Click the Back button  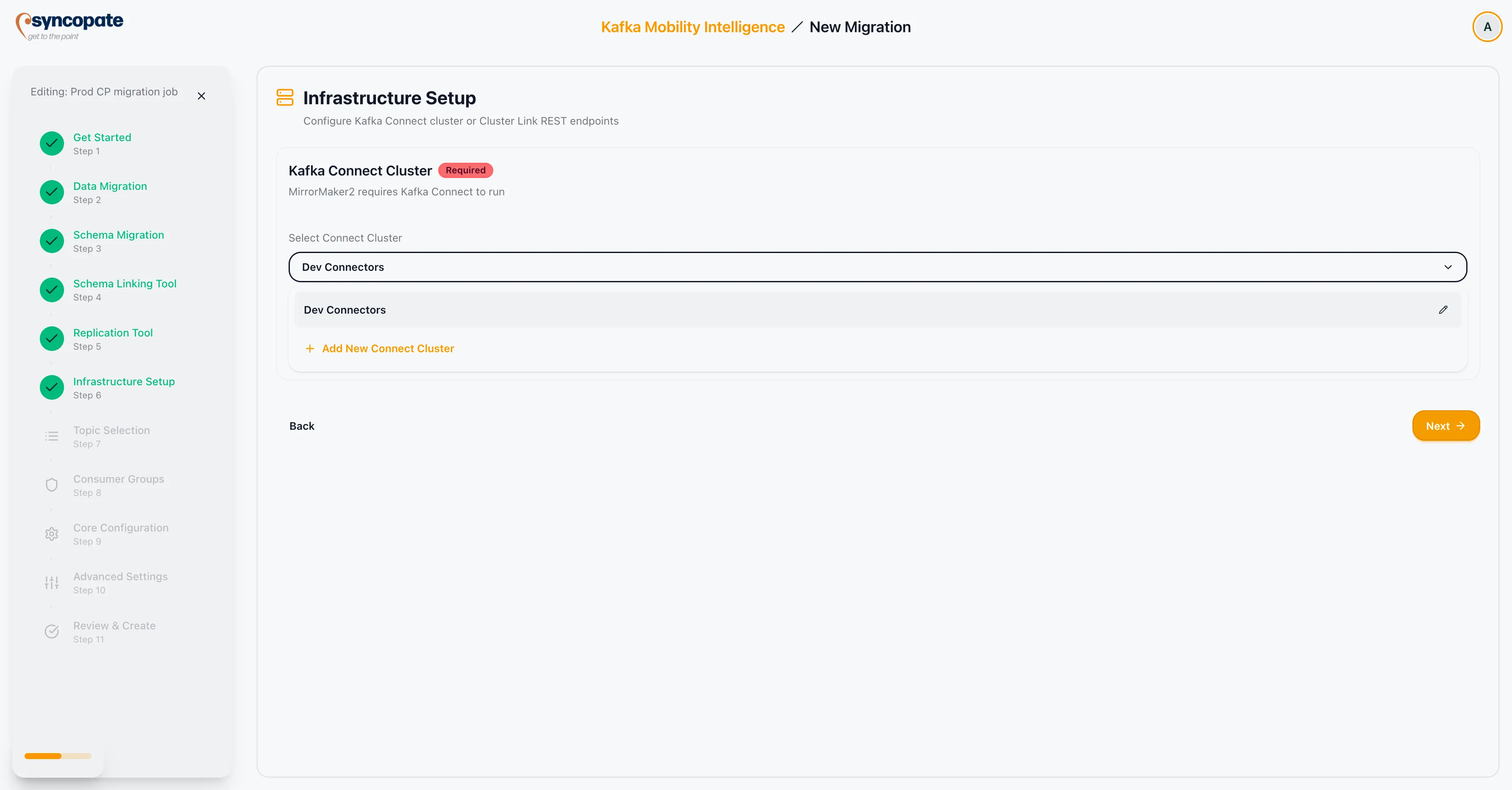pos(302,426)
